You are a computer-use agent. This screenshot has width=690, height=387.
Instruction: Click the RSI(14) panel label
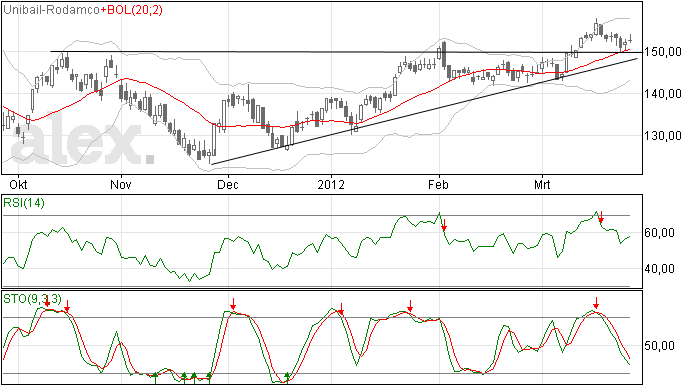tap(24, 203)
